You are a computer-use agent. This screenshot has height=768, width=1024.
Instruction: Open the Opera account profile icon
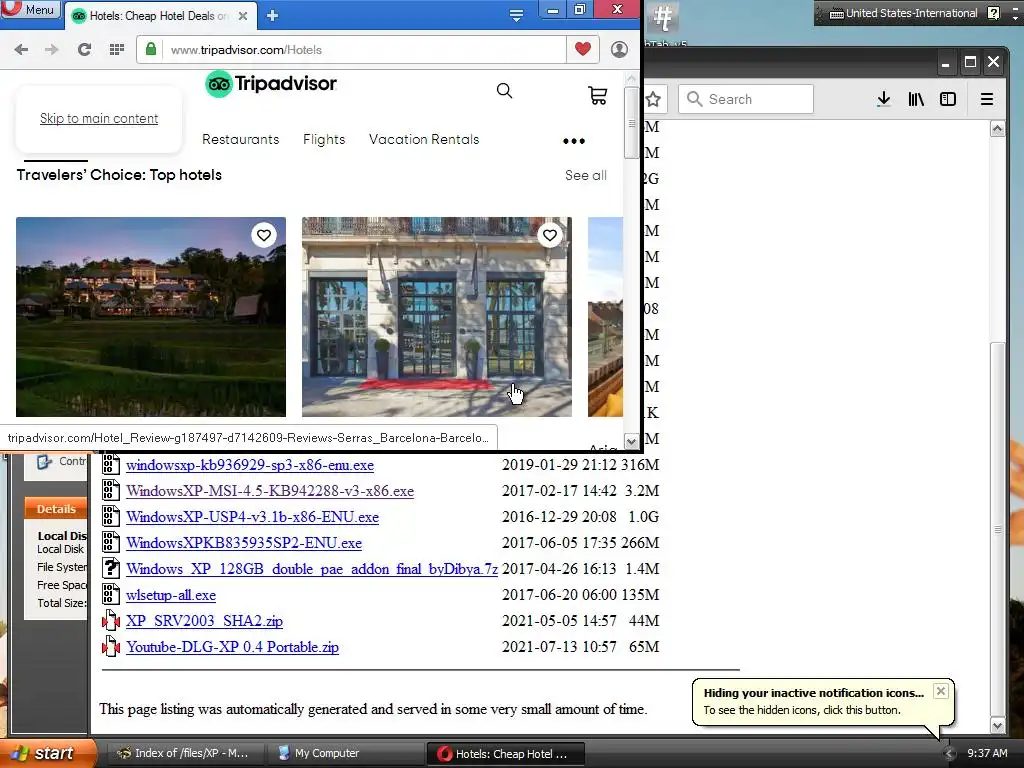pos(619,49)
